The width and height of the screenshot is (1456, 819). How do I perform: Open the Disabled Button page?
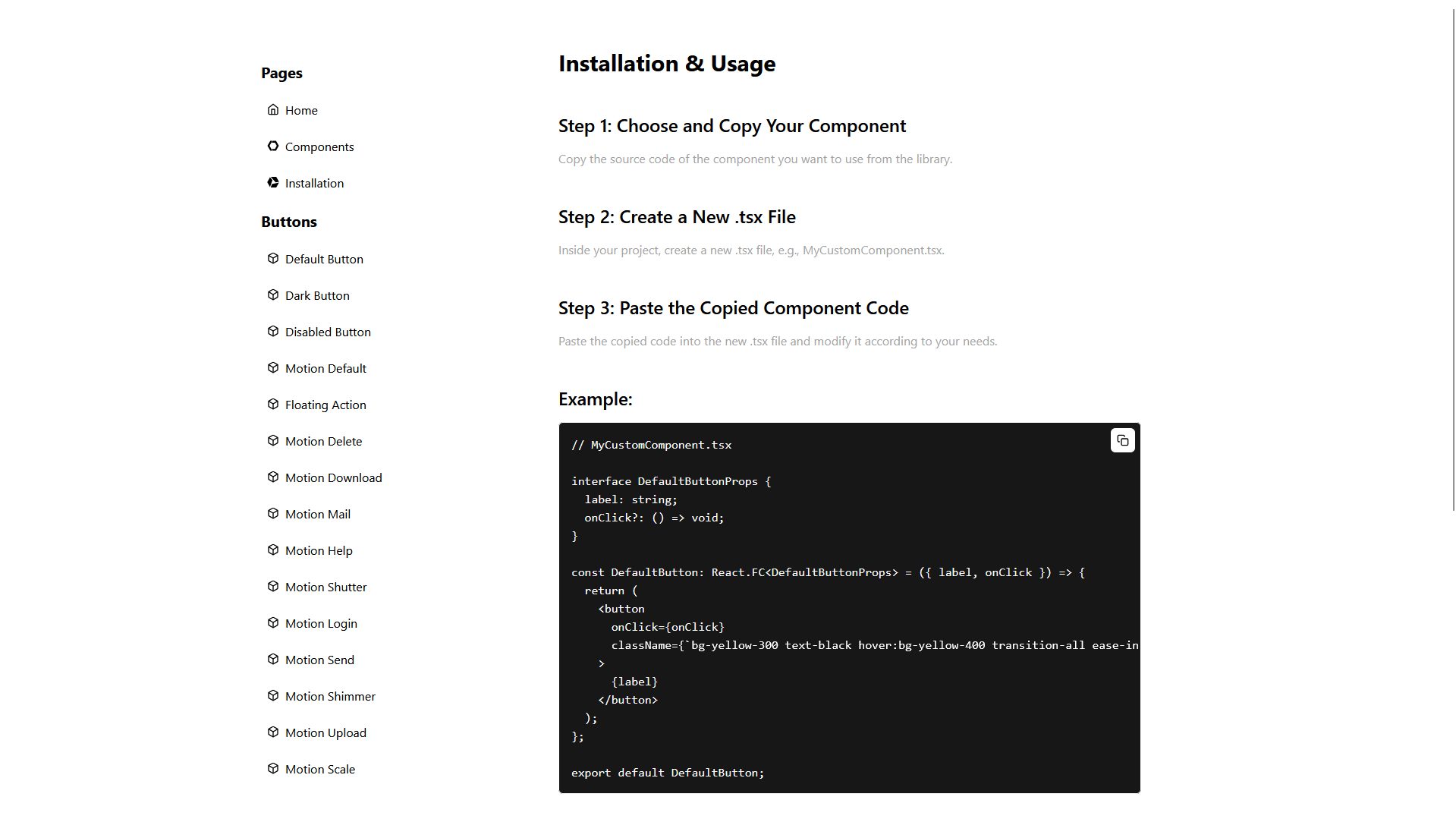pyautogui.click(x=328, y=332)
